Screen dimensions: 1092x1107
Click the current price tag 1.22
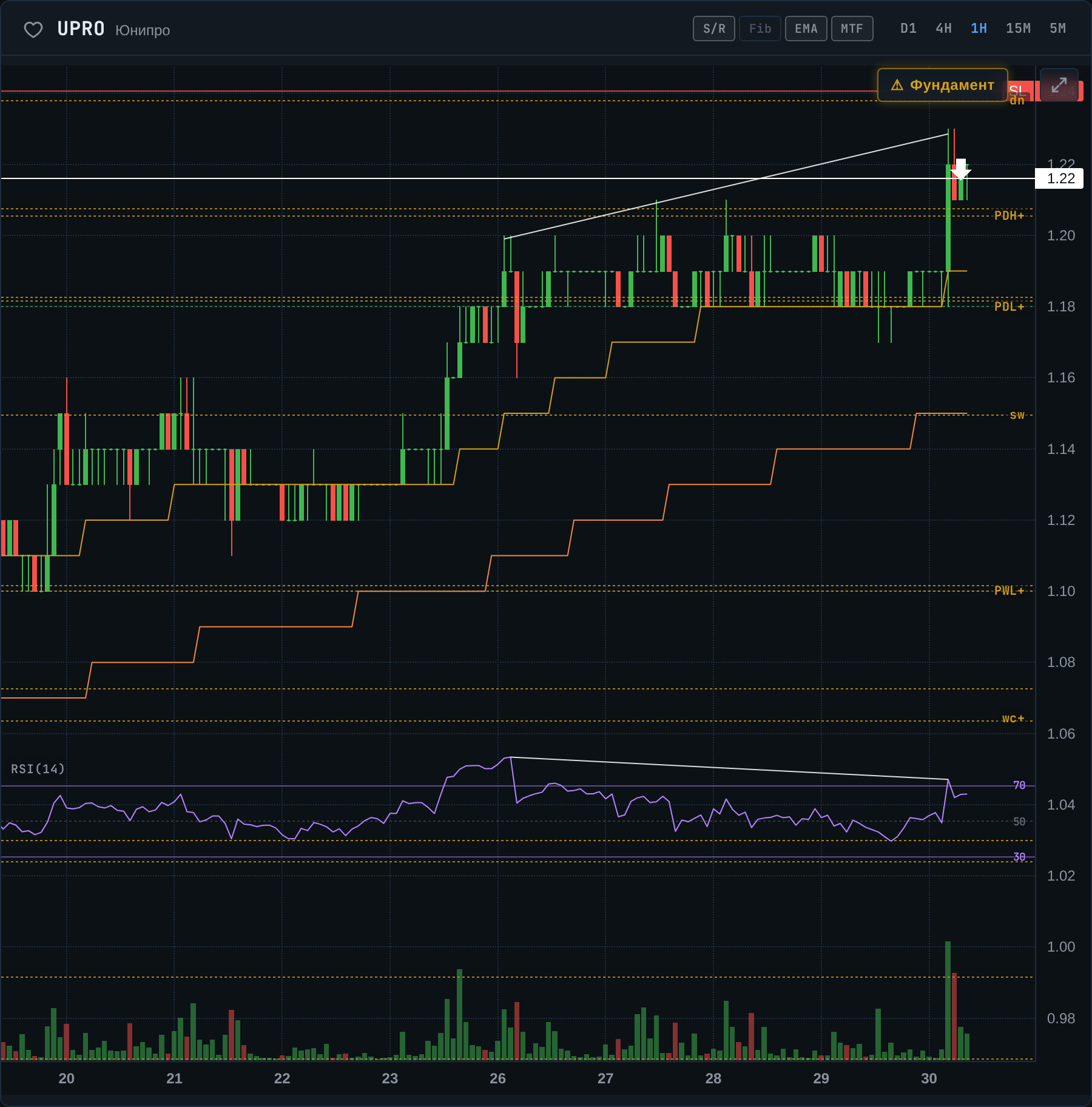click(1059, 178)
